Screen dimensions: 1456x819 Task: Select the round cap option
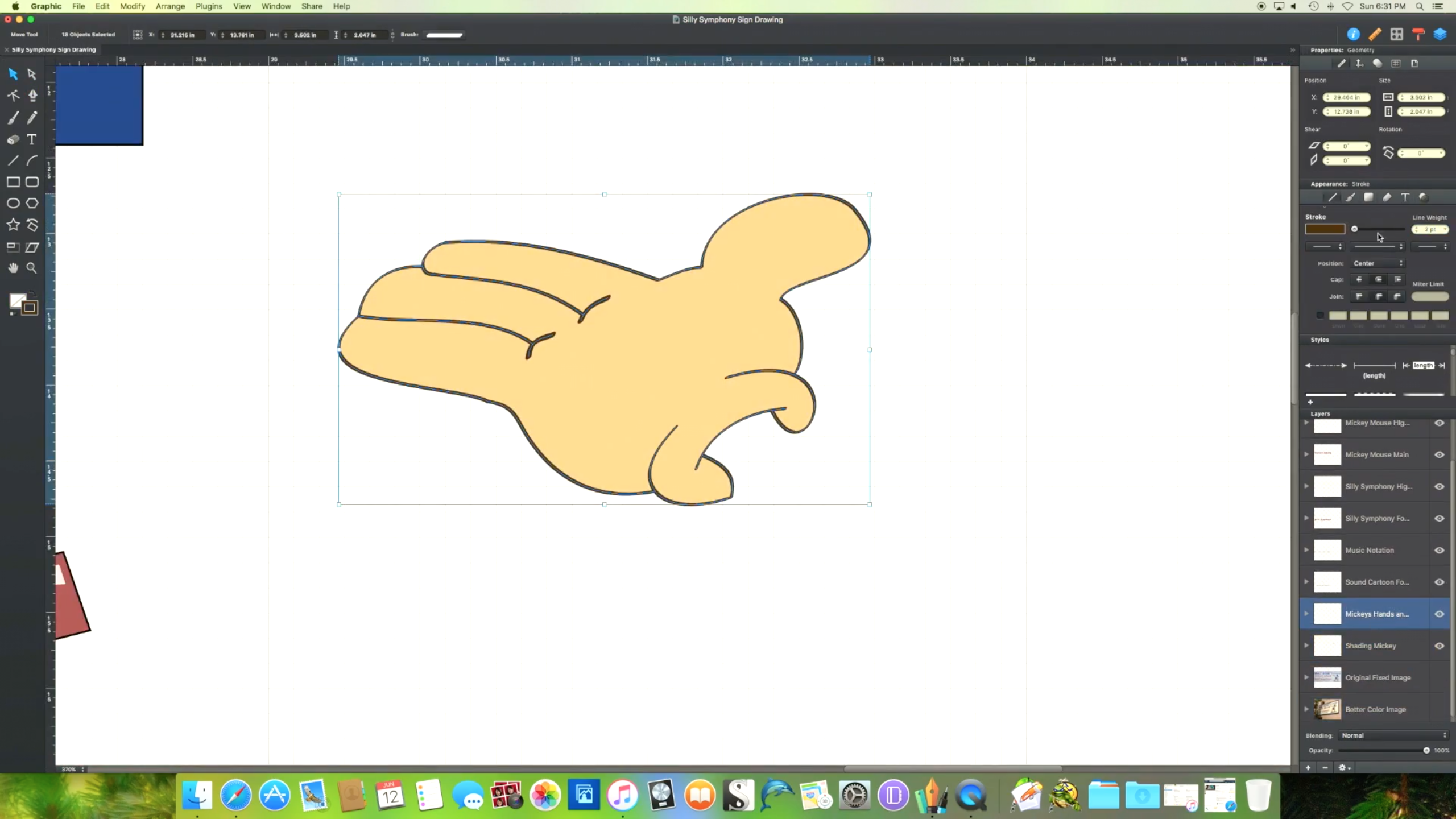(x=1378, y=279)
